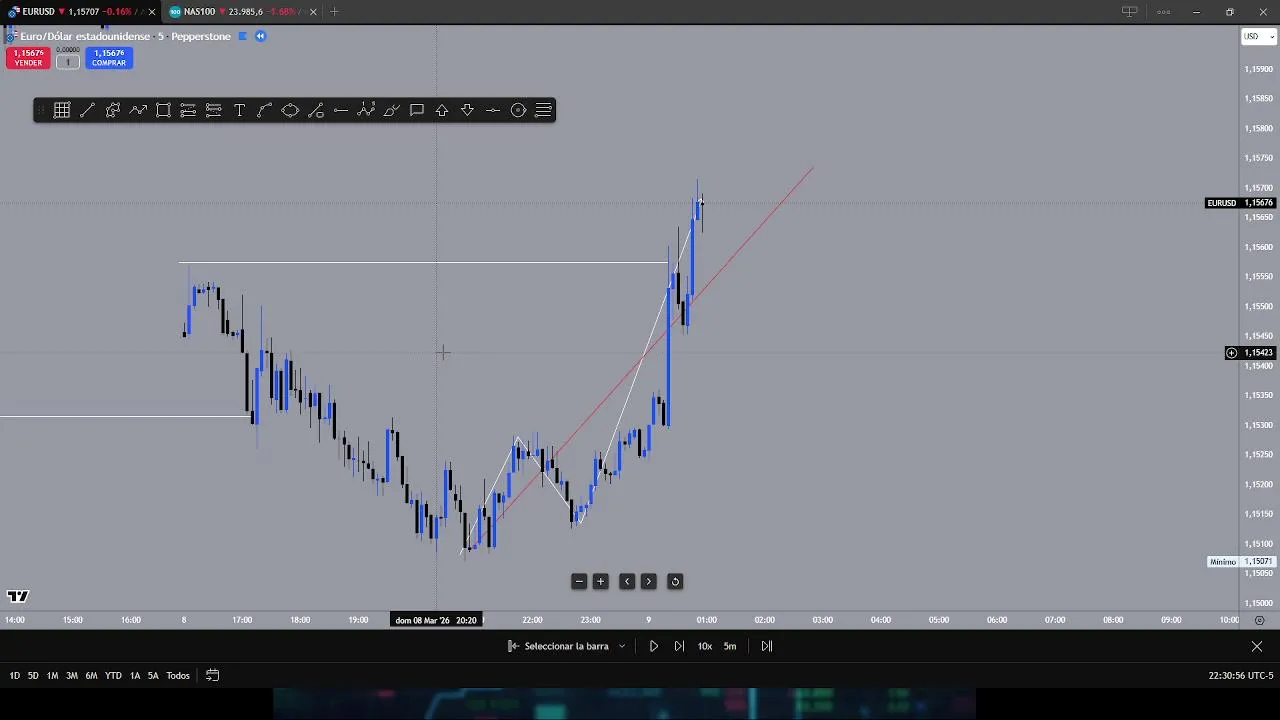Select the trend line tool
Screen dimensions: 1280x720
pos(87,110)
